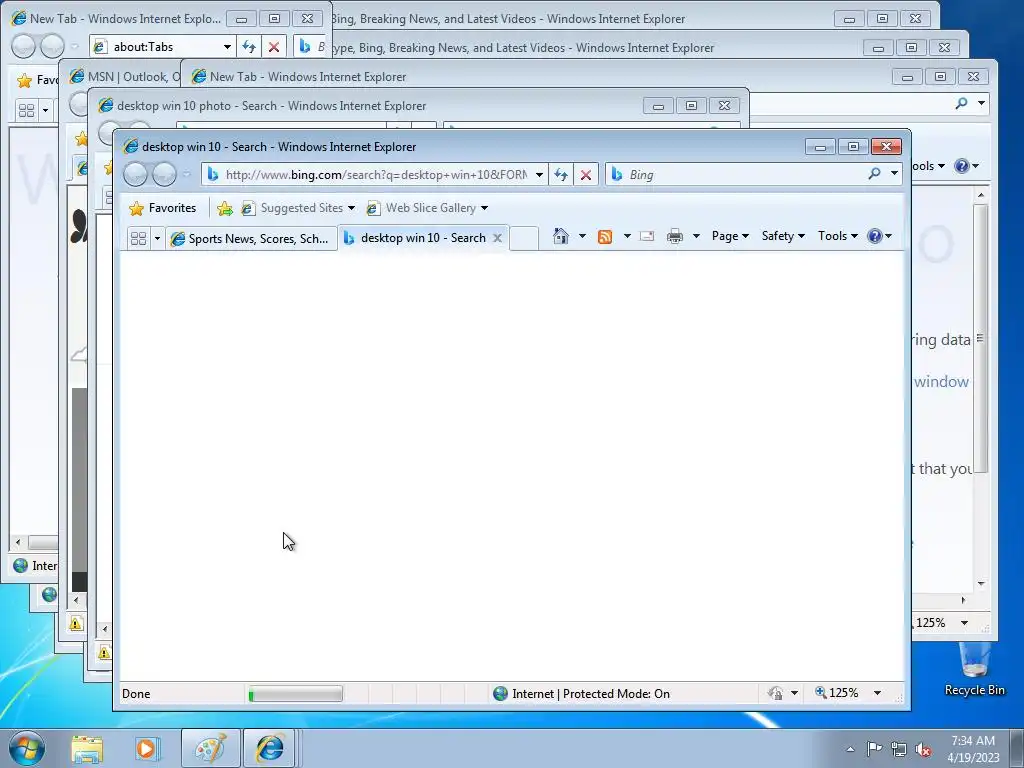Click the privacy/phishing icon in front status bar
Screen dimensions: 1024x768
(775, 693)
